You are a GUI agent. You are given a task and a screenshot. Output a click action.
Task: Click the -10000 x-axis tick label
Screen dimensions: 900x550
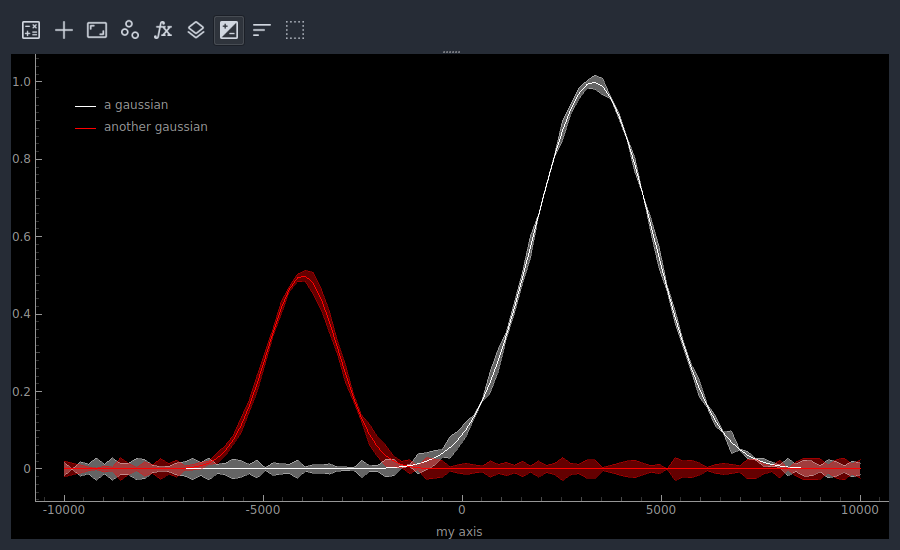[x=64, y=510]
